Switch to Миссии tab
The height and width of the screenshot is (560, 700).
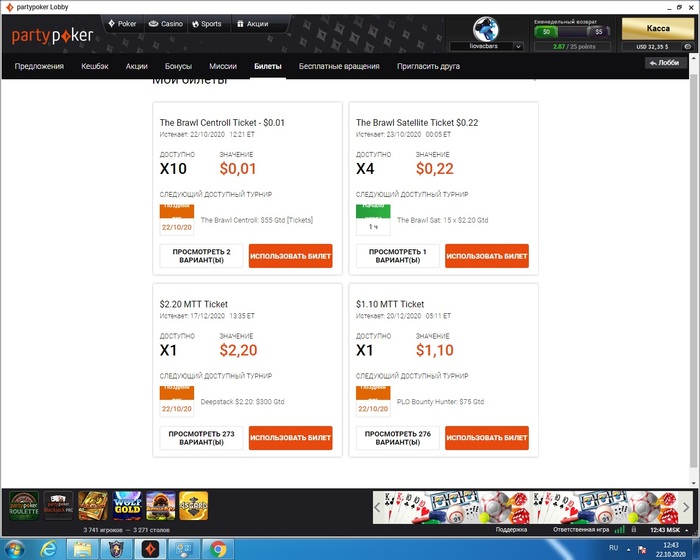[x=223, y=66]
